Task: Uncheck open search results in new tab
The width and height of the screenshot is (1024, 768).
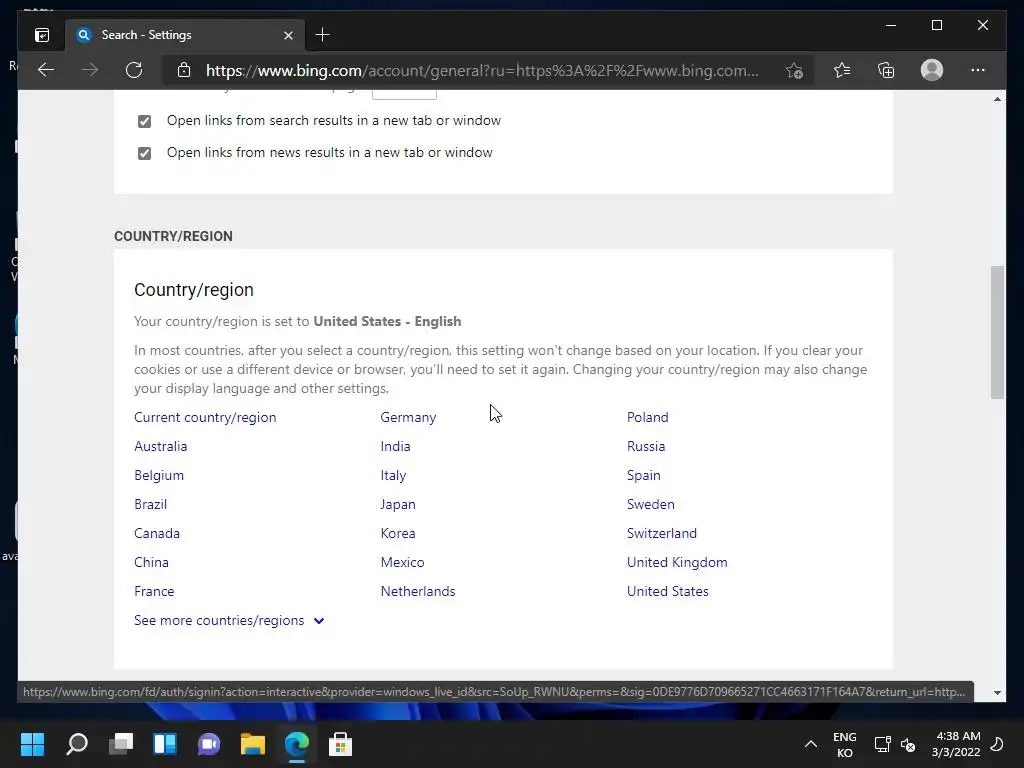Action: coord(144,121)
